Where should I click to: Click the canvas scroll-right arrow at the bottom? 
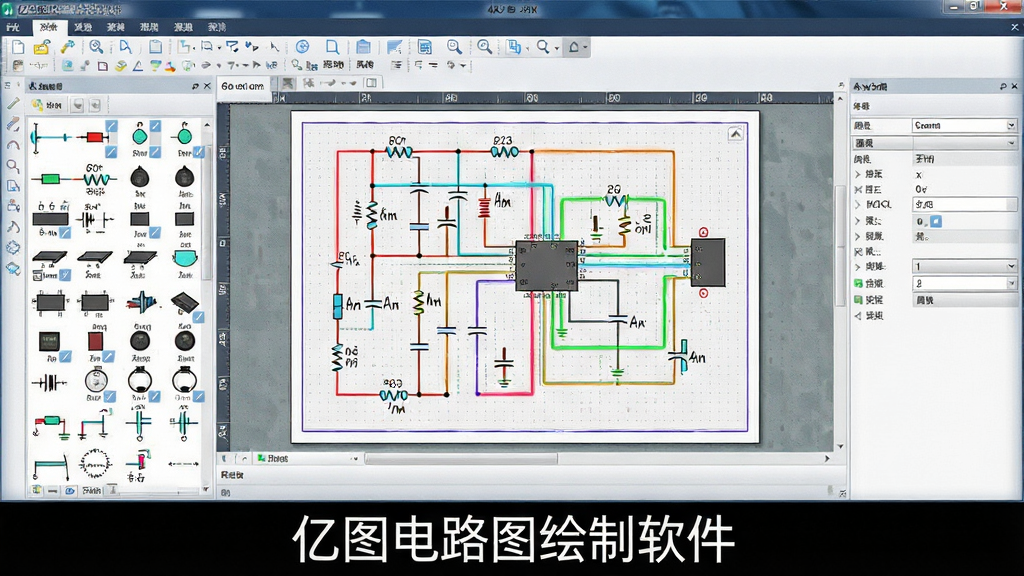coord(827,459)
